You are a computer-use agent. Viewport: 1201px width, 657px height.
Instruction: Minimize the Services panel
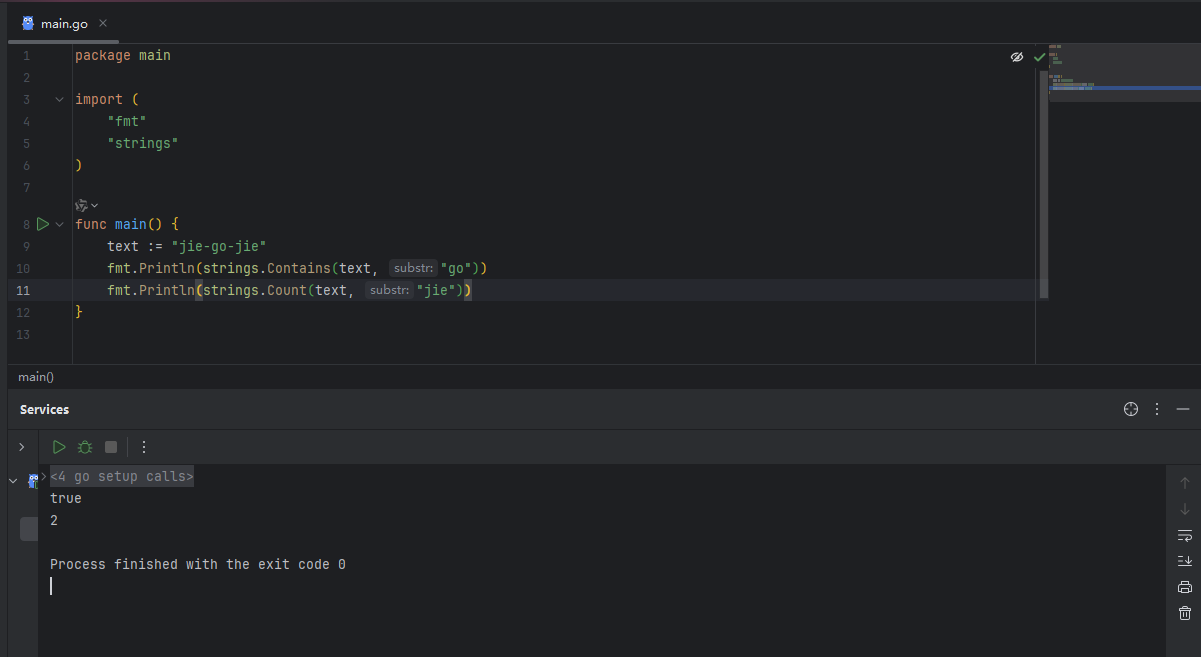[x=1183, y=409]
